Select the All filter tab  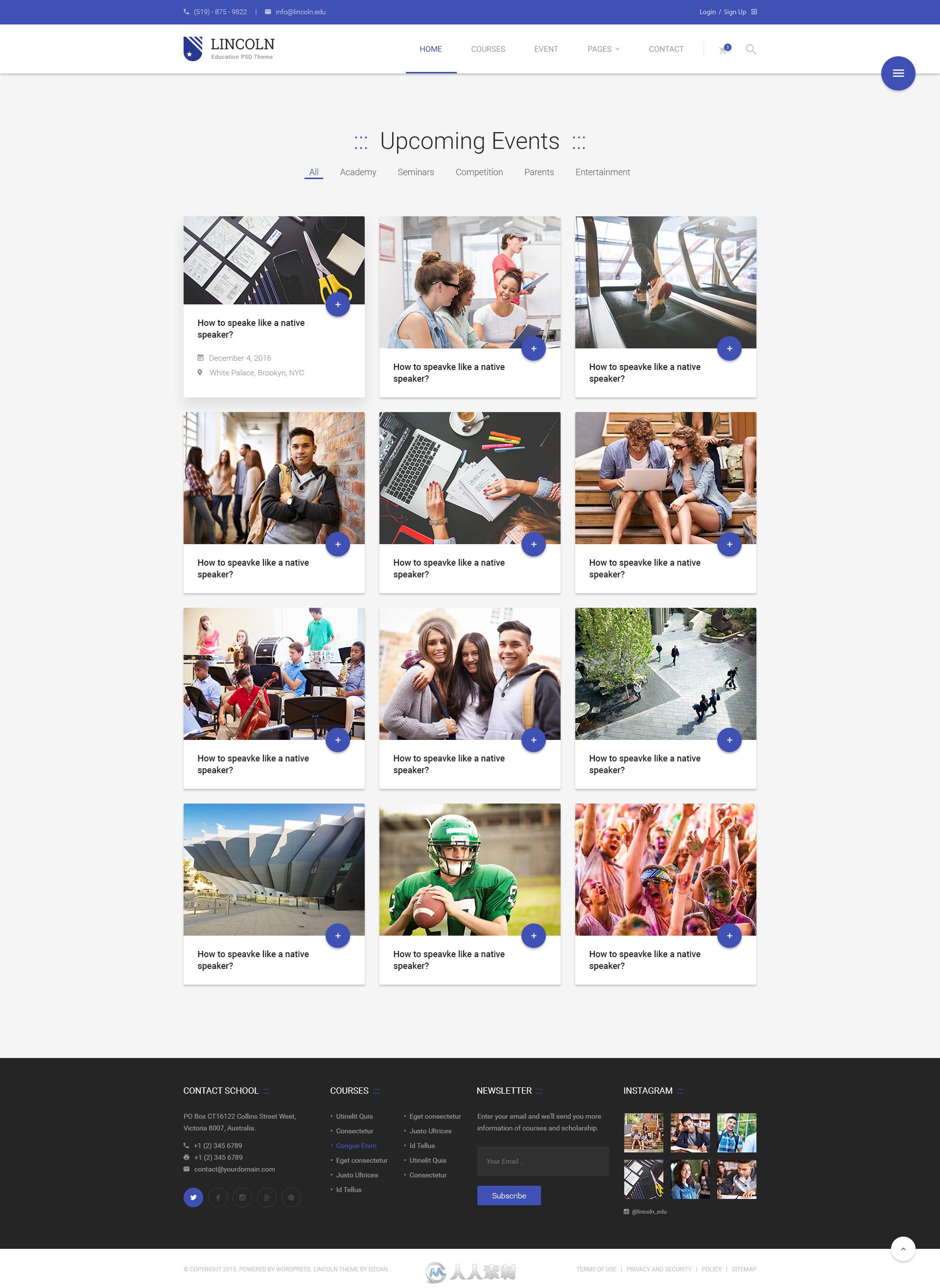point(313,172)
